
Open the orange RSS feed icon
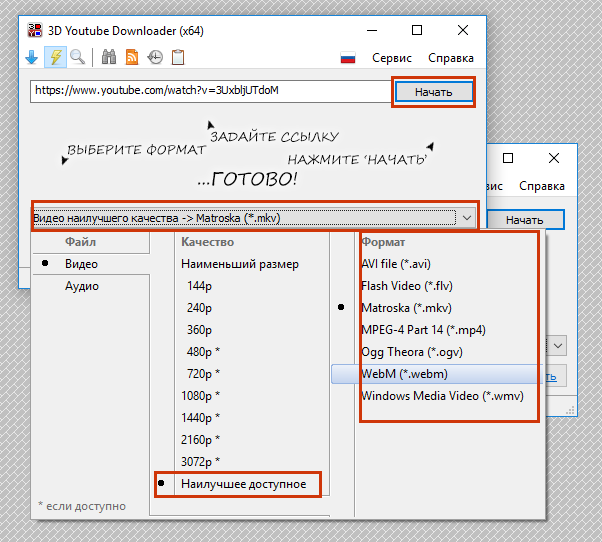coord(132,57)
